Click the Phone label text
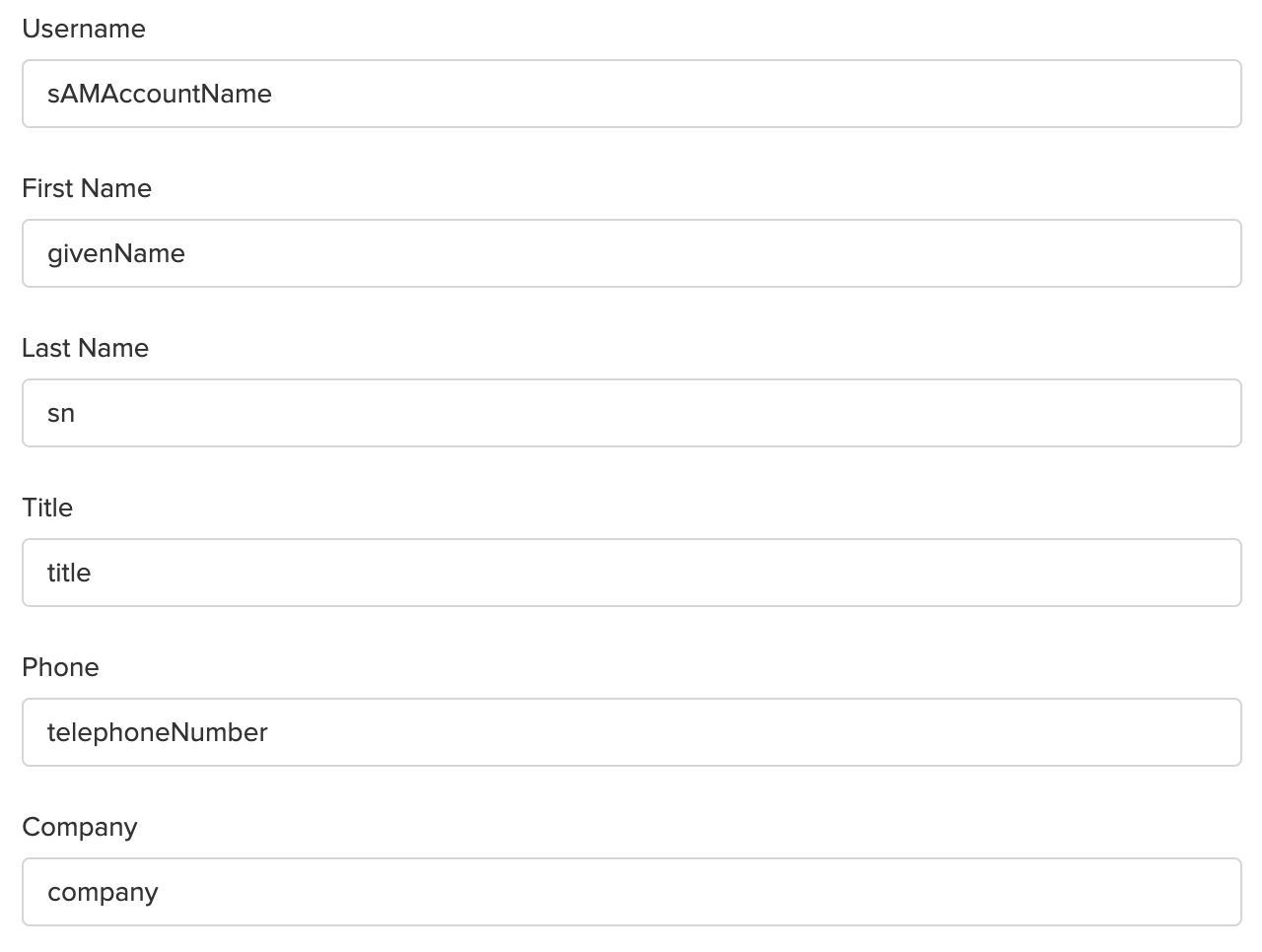 [x=61, y=668]
